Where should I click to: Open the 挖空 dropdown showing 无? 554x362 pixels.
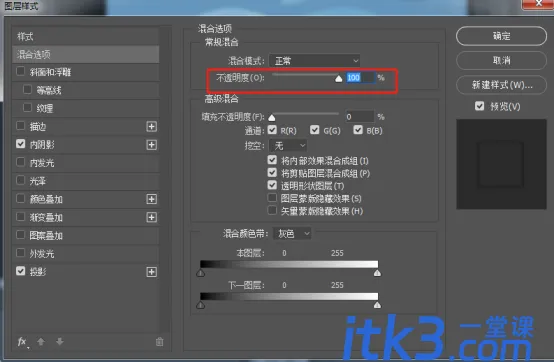[288, 146]
